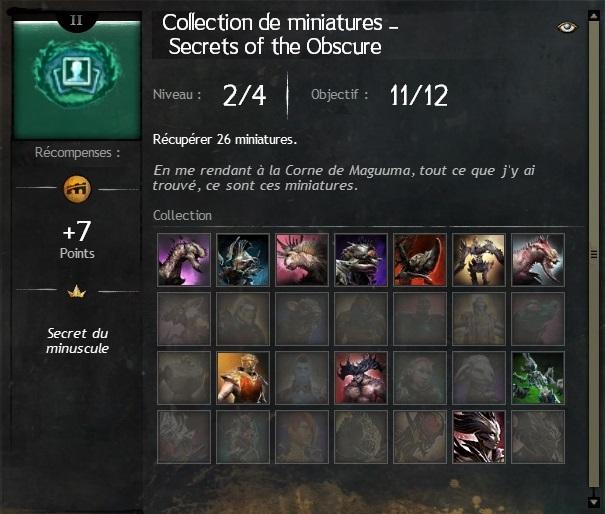The height and width of the screenshot is (514, 605).
Task: Select the red-background winged miniature
Action: click(420, 260)
